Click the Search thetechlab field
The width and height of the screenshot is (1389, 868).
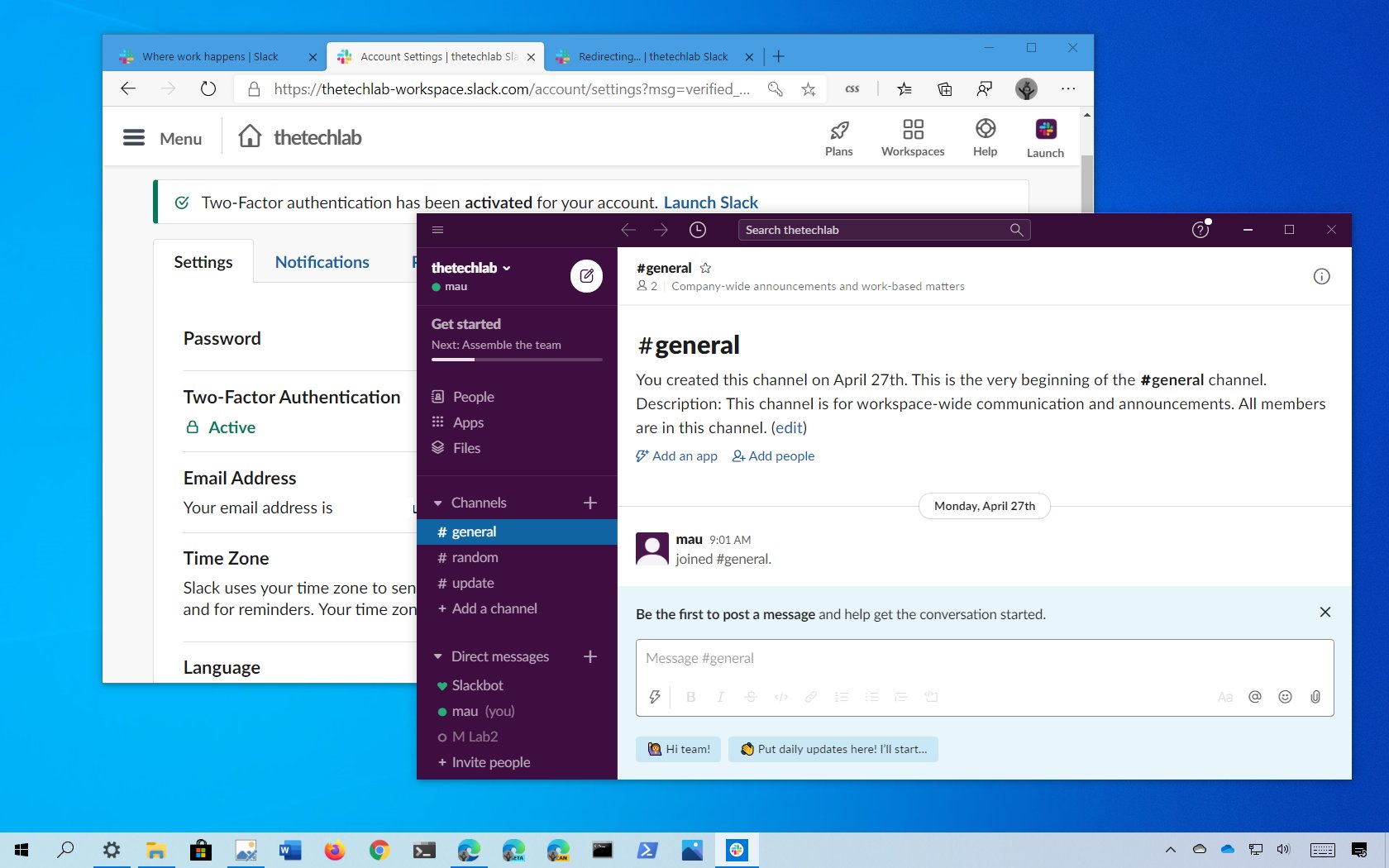tap(884, 230)
